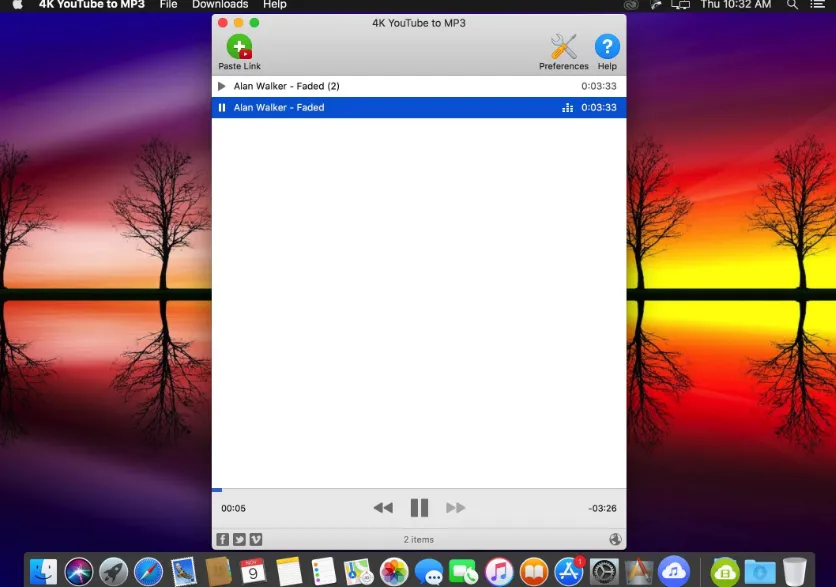Click the fast forward button in the player
Image resolution: width=836 pixels, height=587 pixels.
coord(455,508)
